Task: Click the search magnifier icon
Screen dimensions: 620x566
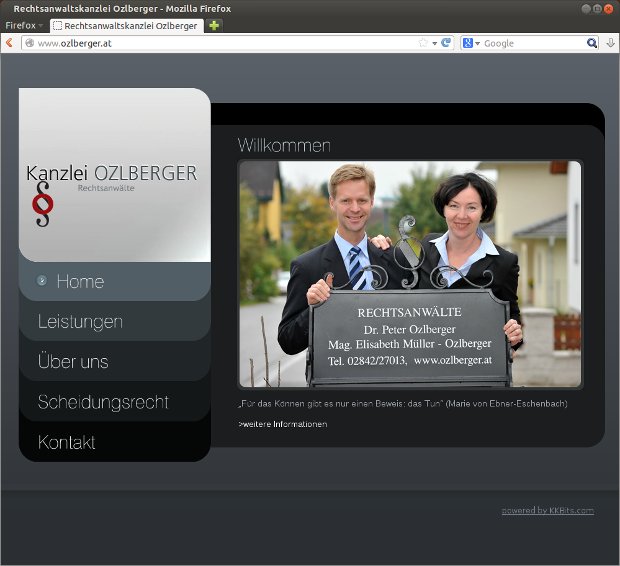Action: pos(592,43)
